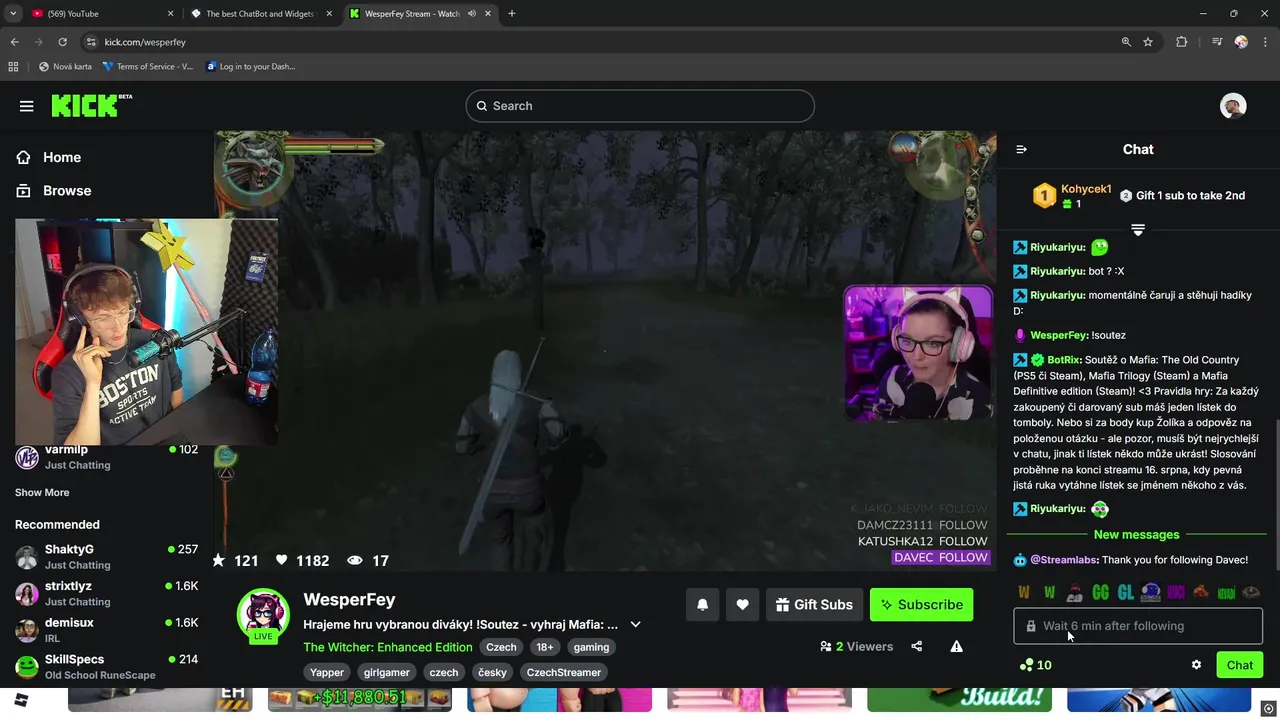Select the 18+ tag

[544, 647]
